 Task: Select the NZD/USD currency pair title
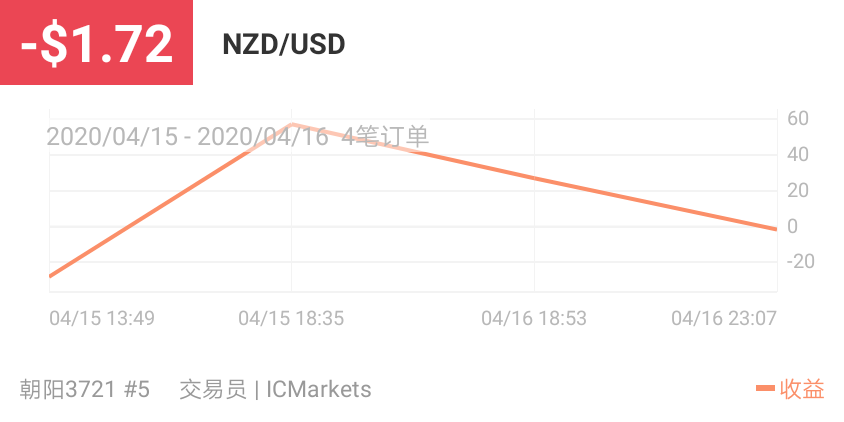coord(284,45)
